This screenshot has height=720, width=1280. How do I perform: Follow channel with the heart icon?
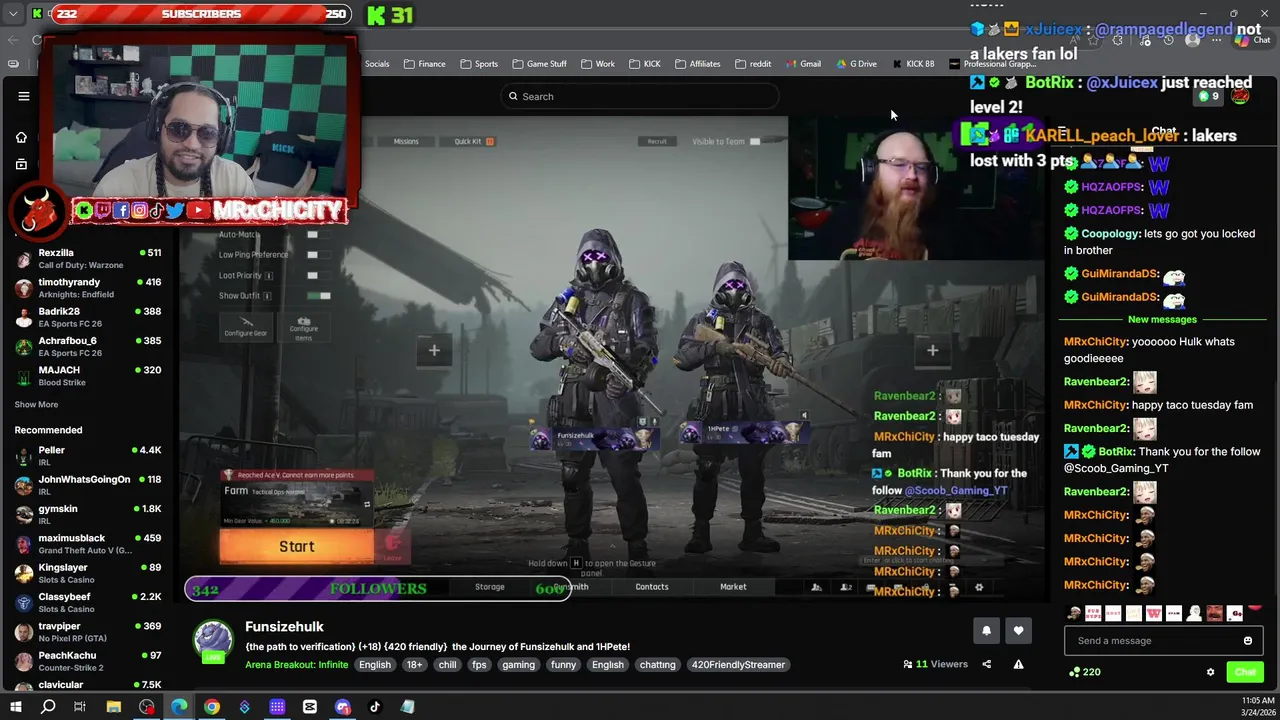click(1018, 630)
